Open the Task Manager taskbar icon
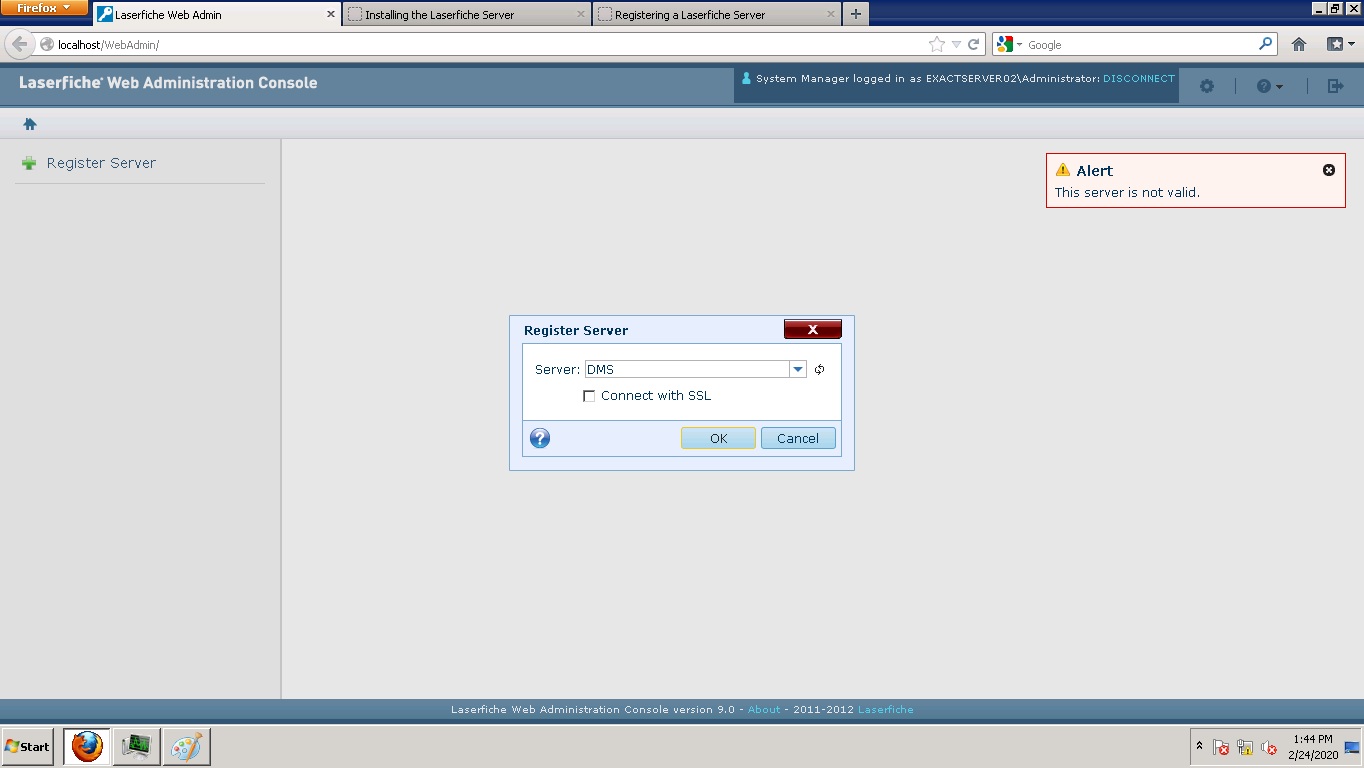 pyautogui.click(x=136, y=747)
